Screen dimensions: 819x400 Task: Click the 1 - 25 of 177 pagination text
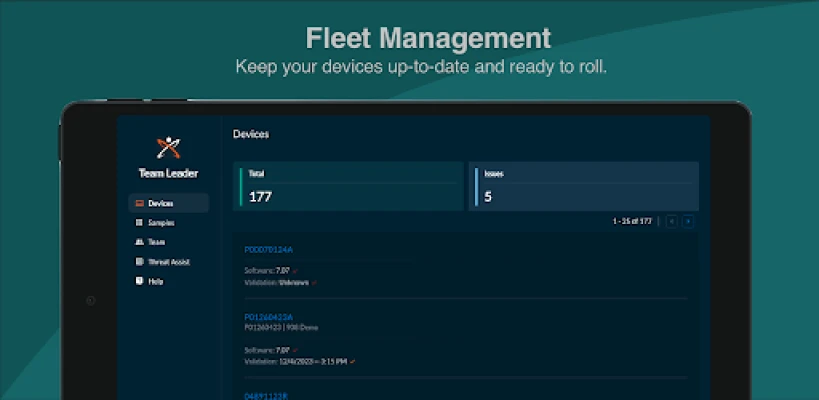click(633, 221)
